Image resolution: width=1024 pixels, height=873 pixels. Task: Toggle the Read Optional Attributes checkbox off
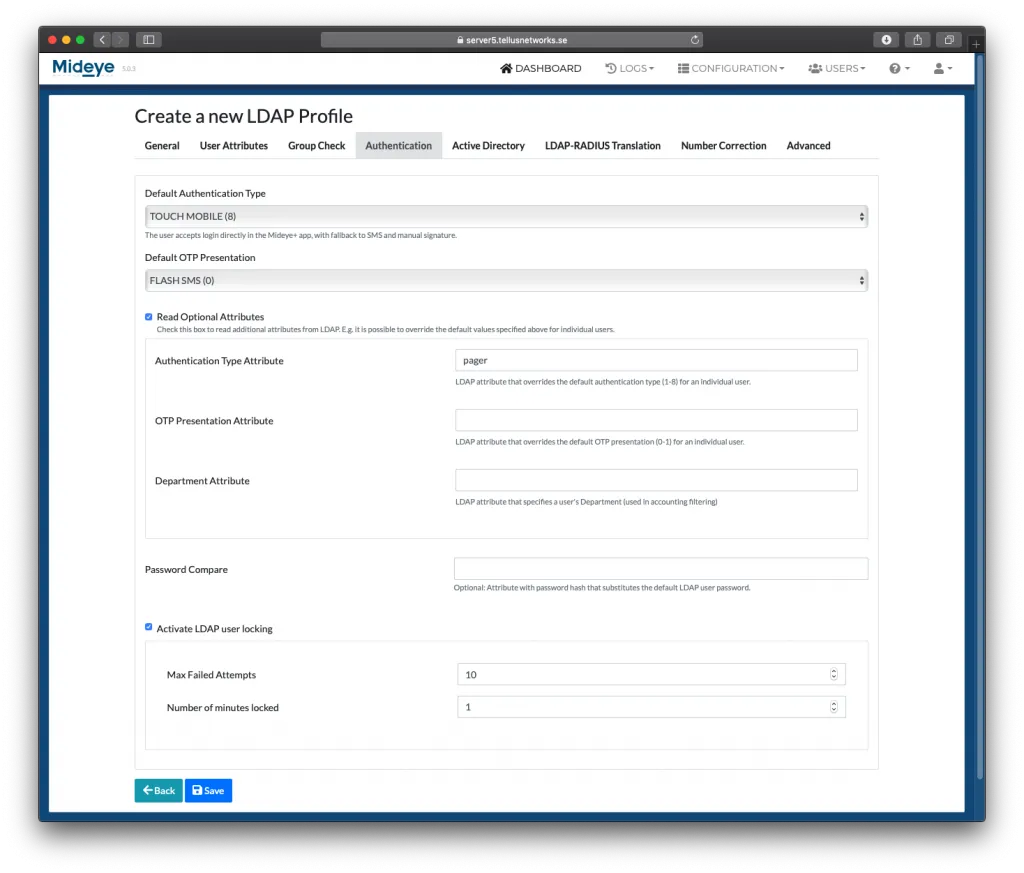(x=148, y=316)
